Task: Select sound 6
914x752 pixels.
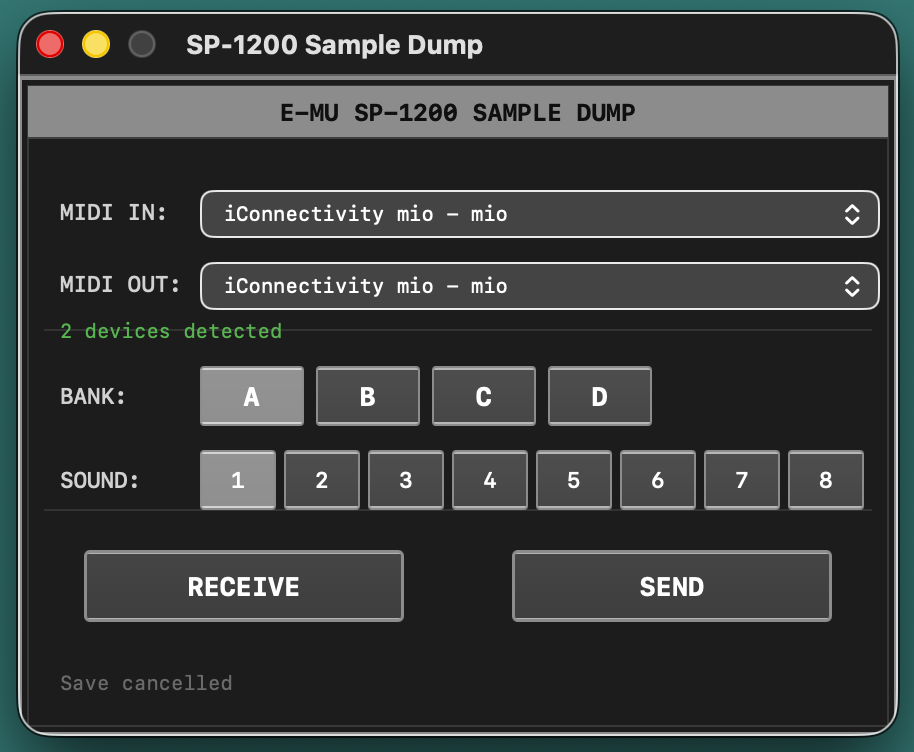Action: 658,480
